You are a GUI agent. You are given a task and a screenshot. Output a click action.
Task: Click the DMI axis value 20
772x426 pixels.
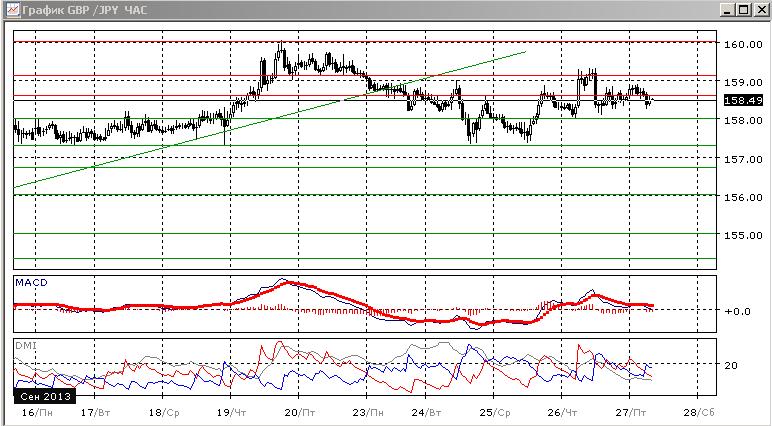[x=731, y=365]
